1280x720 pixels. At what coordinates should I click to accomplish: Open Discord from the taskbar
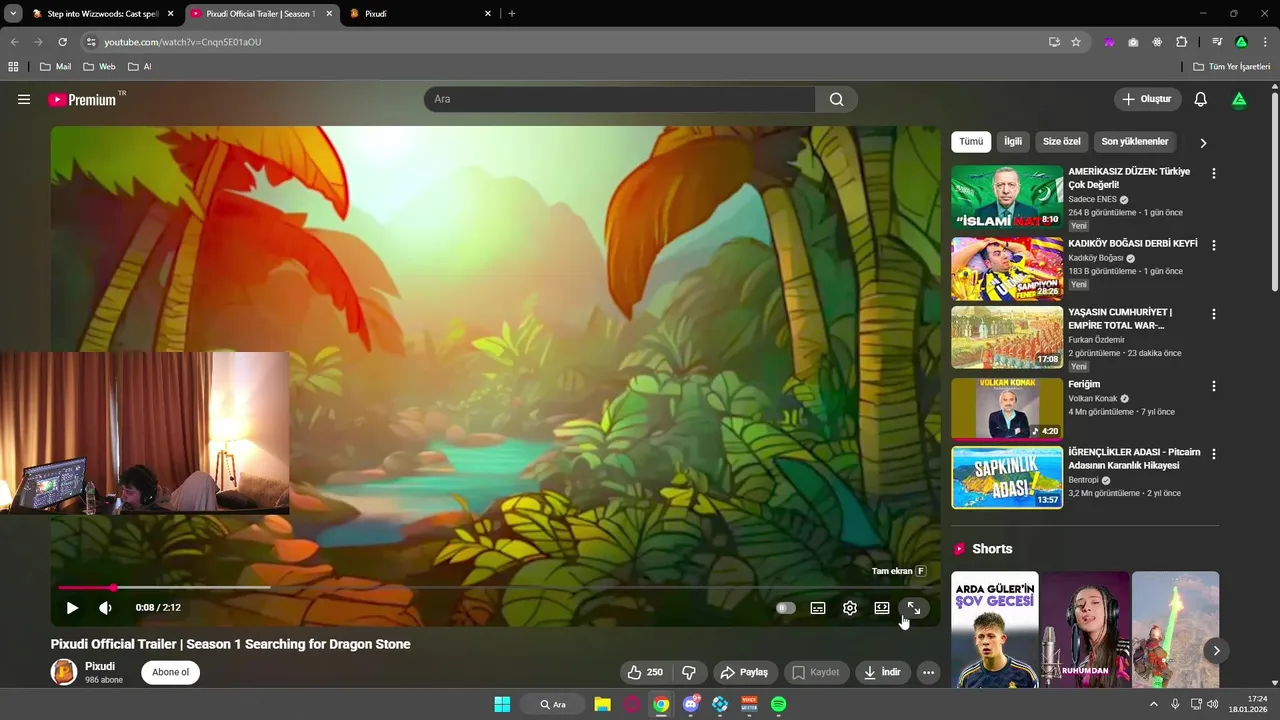[690, 704]
